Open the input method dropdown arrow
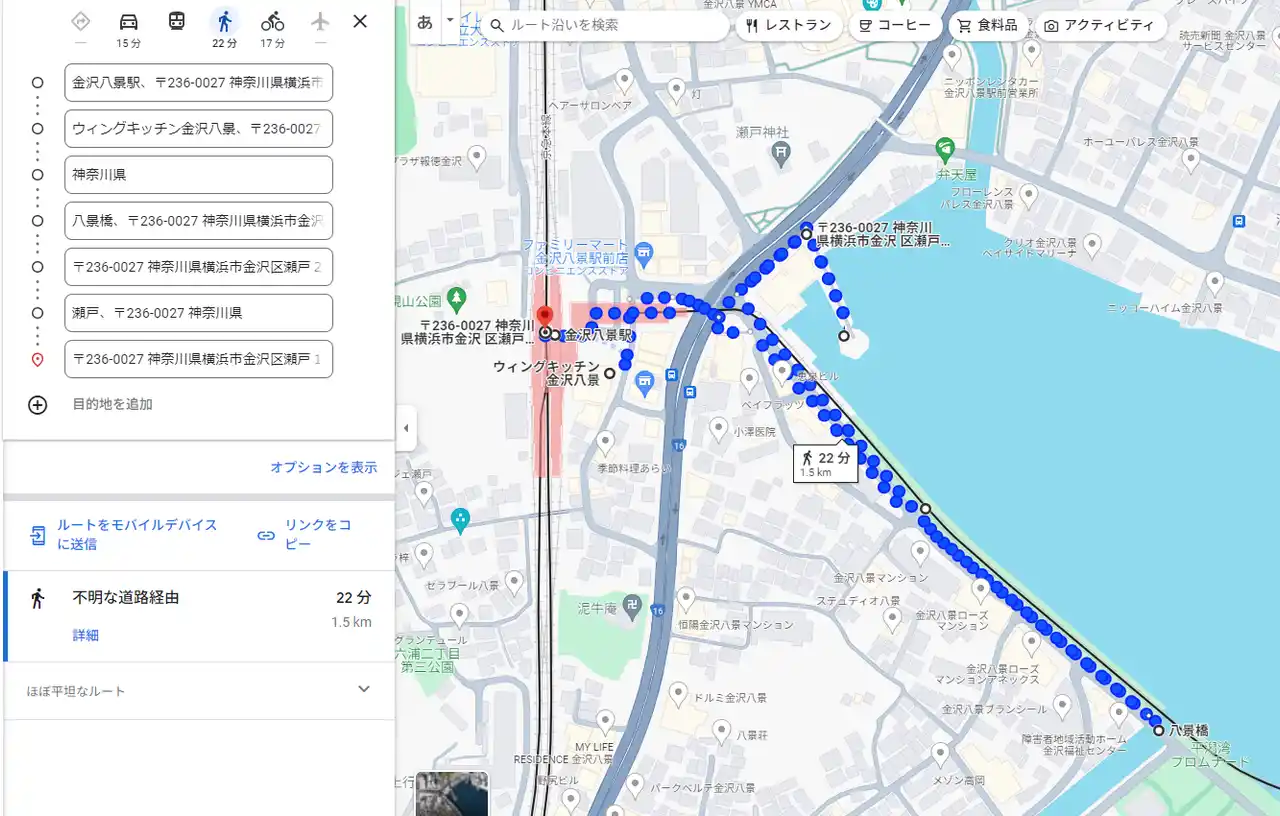 (450, 20)
